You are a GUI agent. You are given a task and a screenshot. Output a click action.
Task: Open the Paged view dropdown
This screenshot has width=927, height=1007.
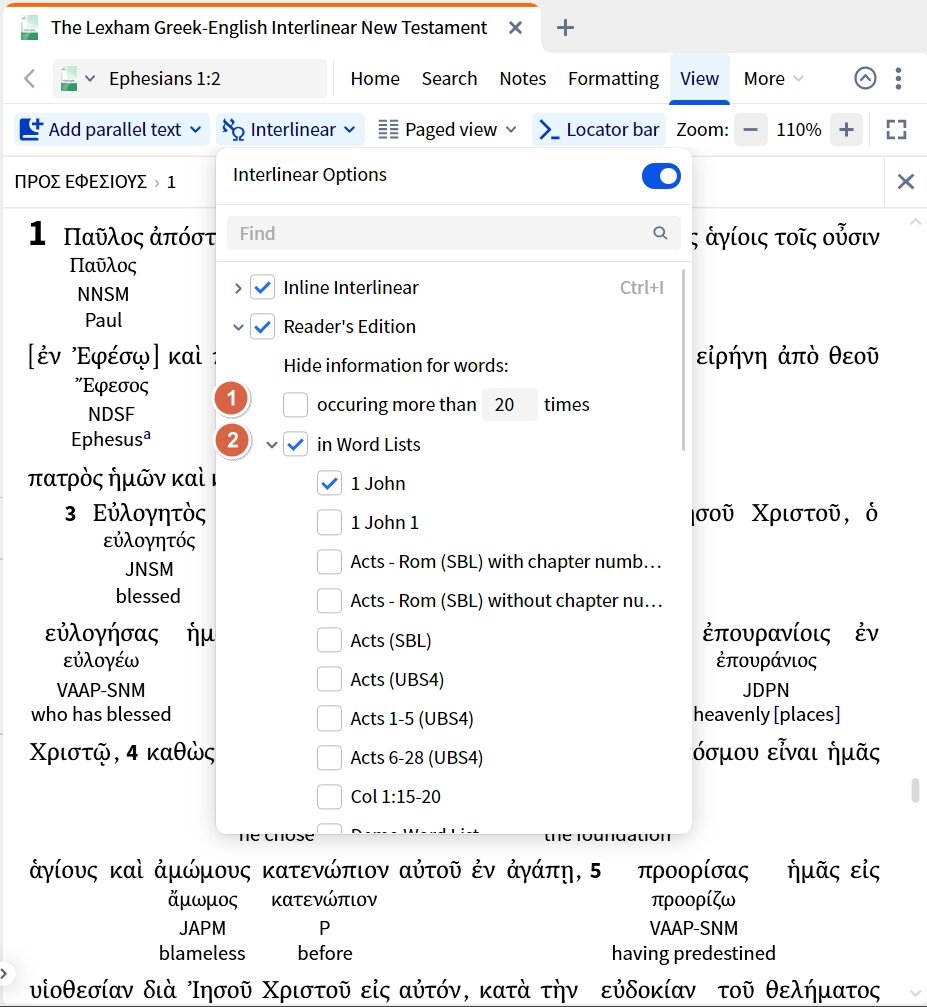tap(447, 129)
